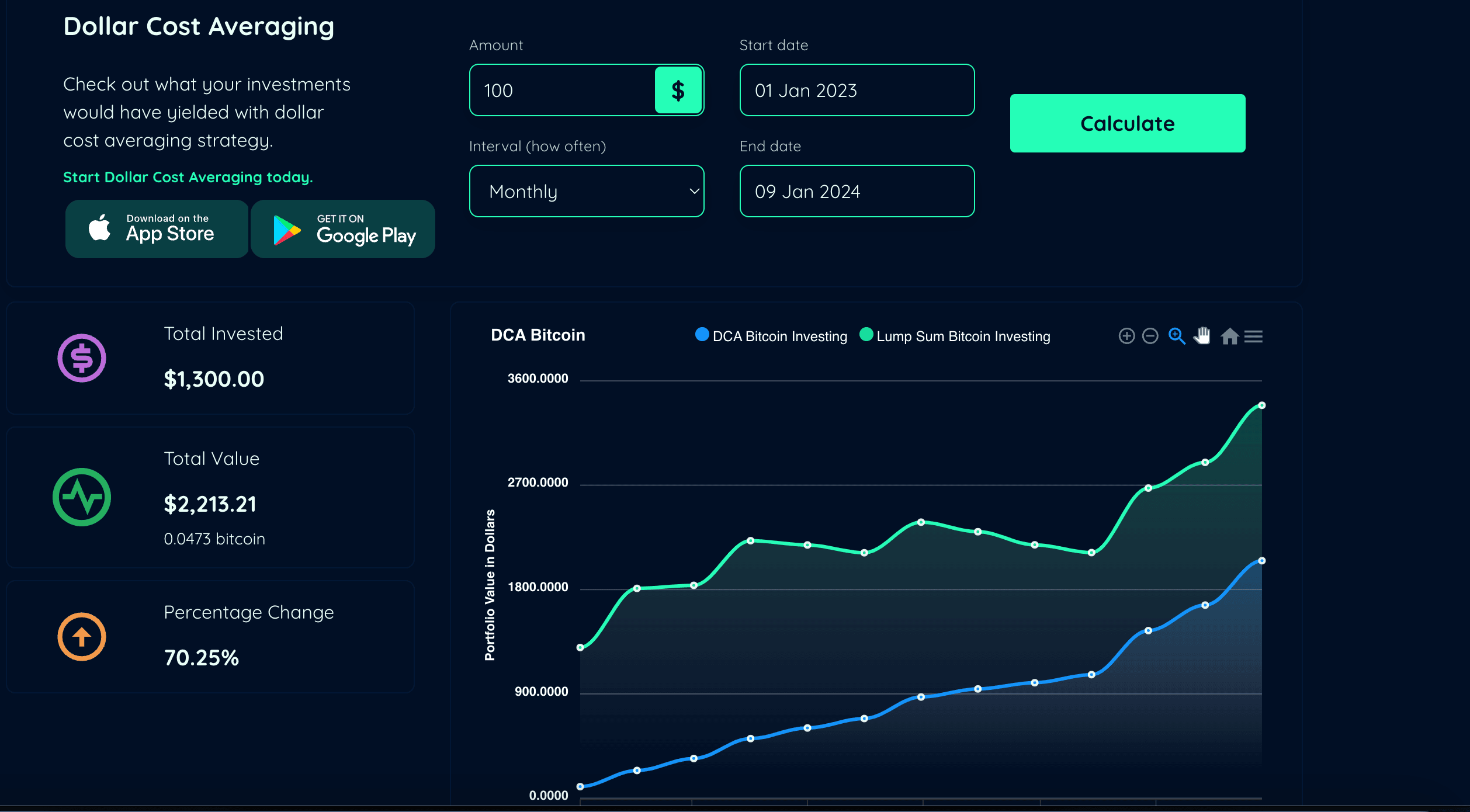Viewport: 1470px width, 812px height.
Task: Open the Monthly interval dropdown
Action: coord(587,191)
